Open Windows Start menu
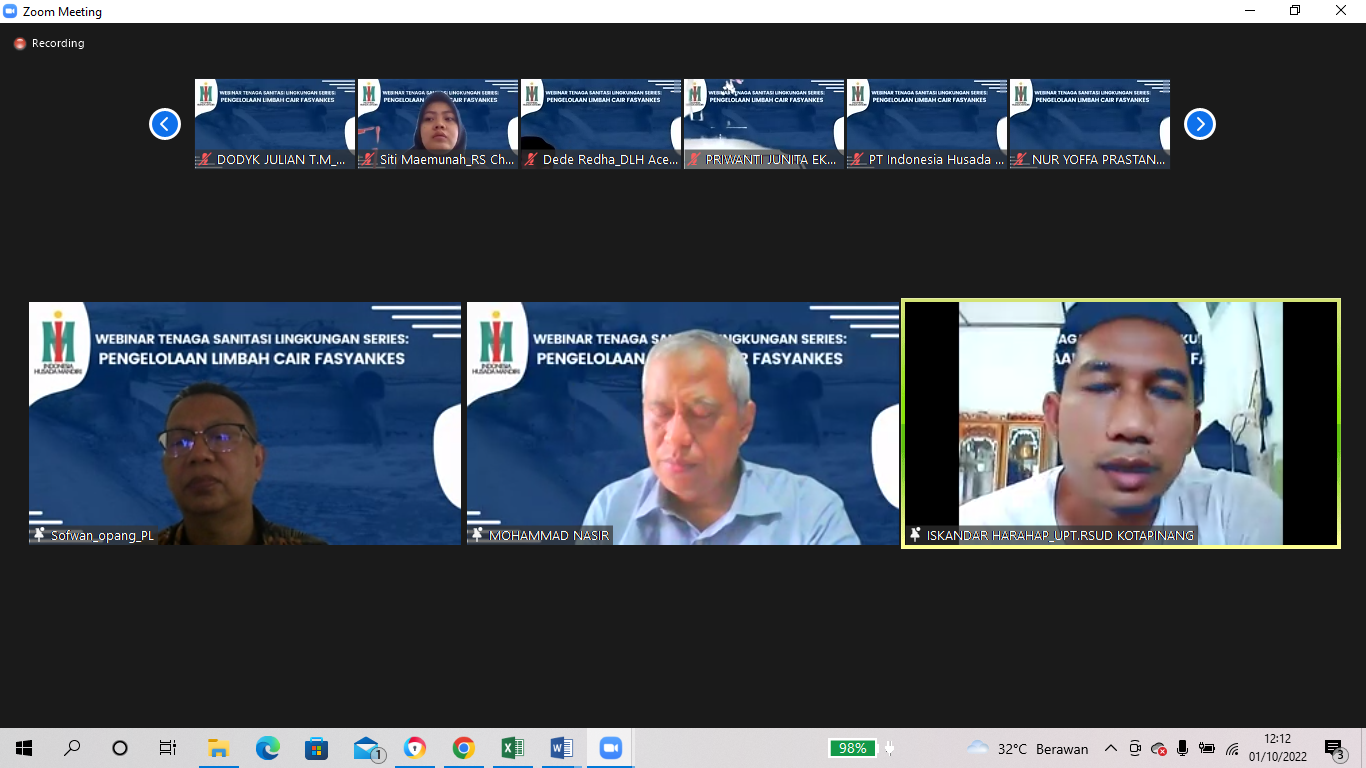This screenshot has width=1366, height=768. (x=24, y=748)
